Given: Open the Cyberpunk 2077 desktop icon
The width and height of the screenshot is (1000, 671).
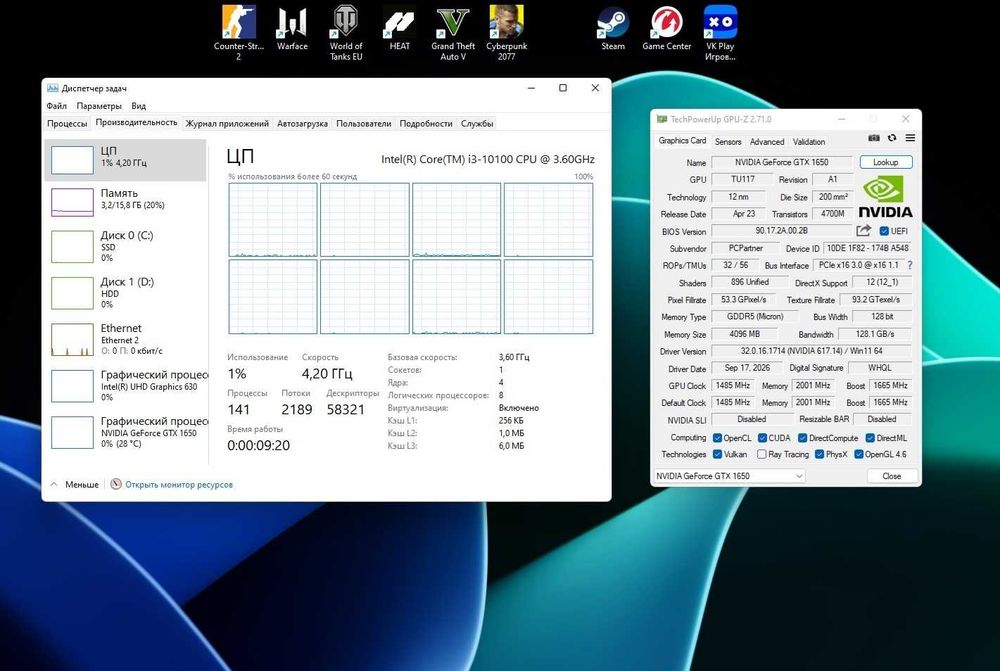Looking at the screenshot, I should (x=506, y=33).
